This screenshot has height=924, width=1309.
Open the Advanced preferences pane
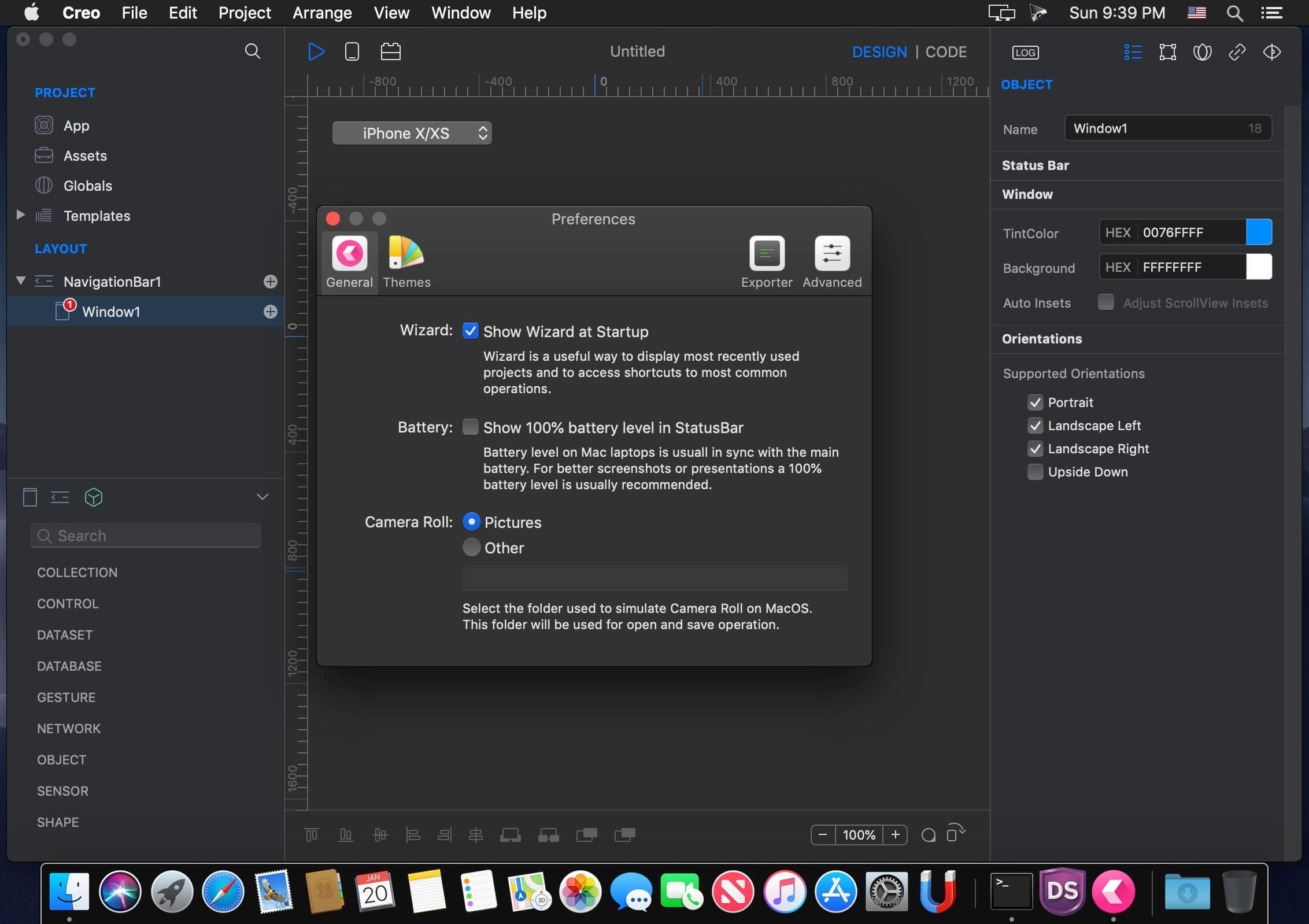[x=831, y=262]
